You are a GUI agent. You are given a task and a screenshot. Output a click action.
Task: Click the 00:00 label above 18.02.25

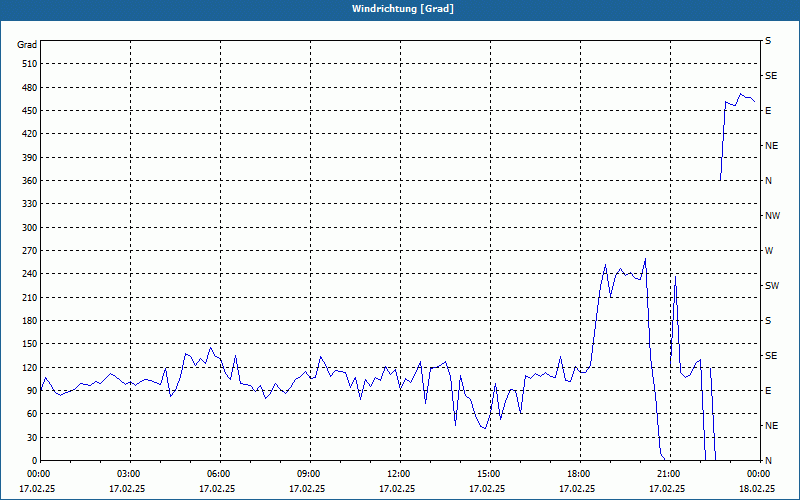(x=759, y=474)
